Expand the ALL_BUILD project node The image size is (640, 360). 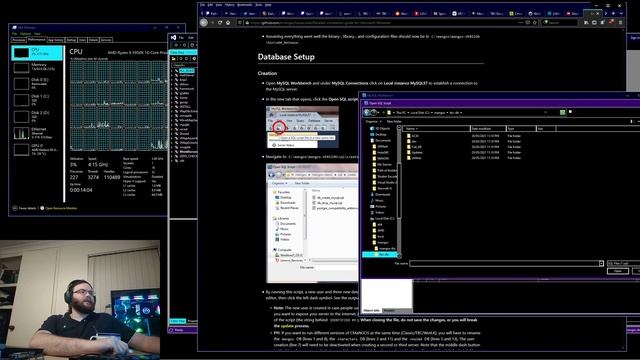172,71
